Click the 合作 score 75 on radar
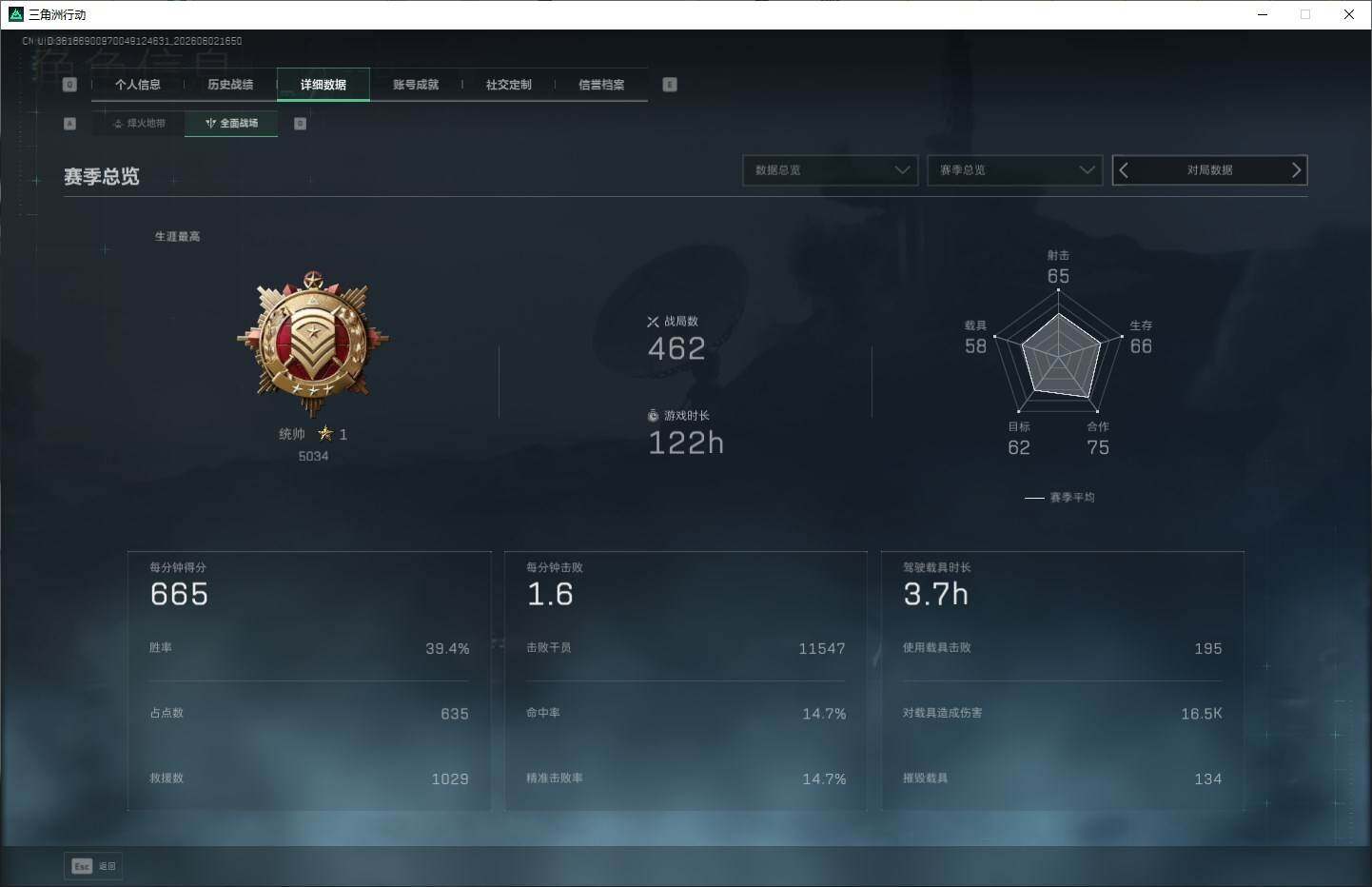The height and width of the screenshot is (887, 1372). [1098, 447]
